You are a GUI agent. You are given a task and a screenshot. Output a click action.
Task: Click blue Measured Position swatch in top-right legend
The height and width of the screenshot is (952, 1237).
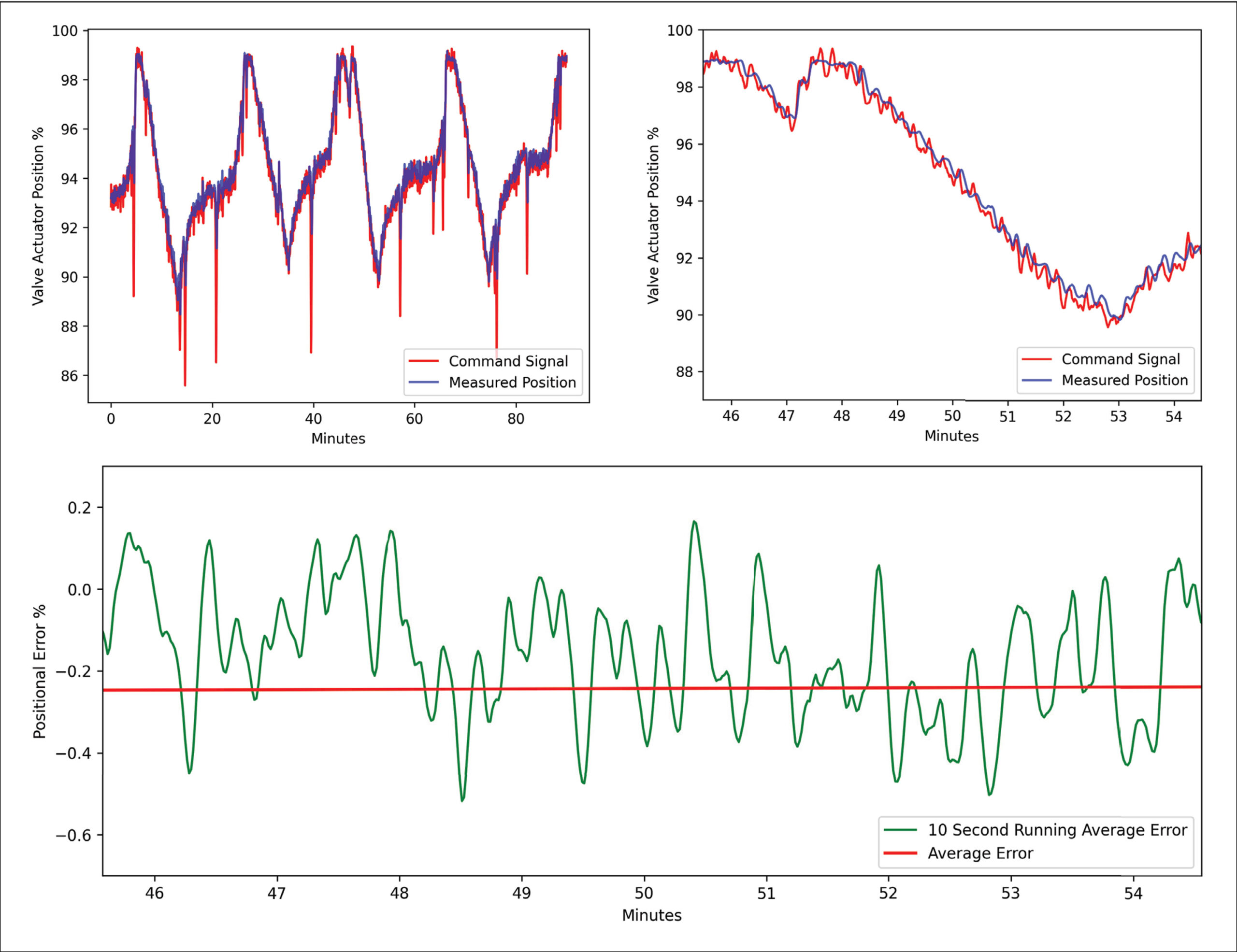[1036, 380]
